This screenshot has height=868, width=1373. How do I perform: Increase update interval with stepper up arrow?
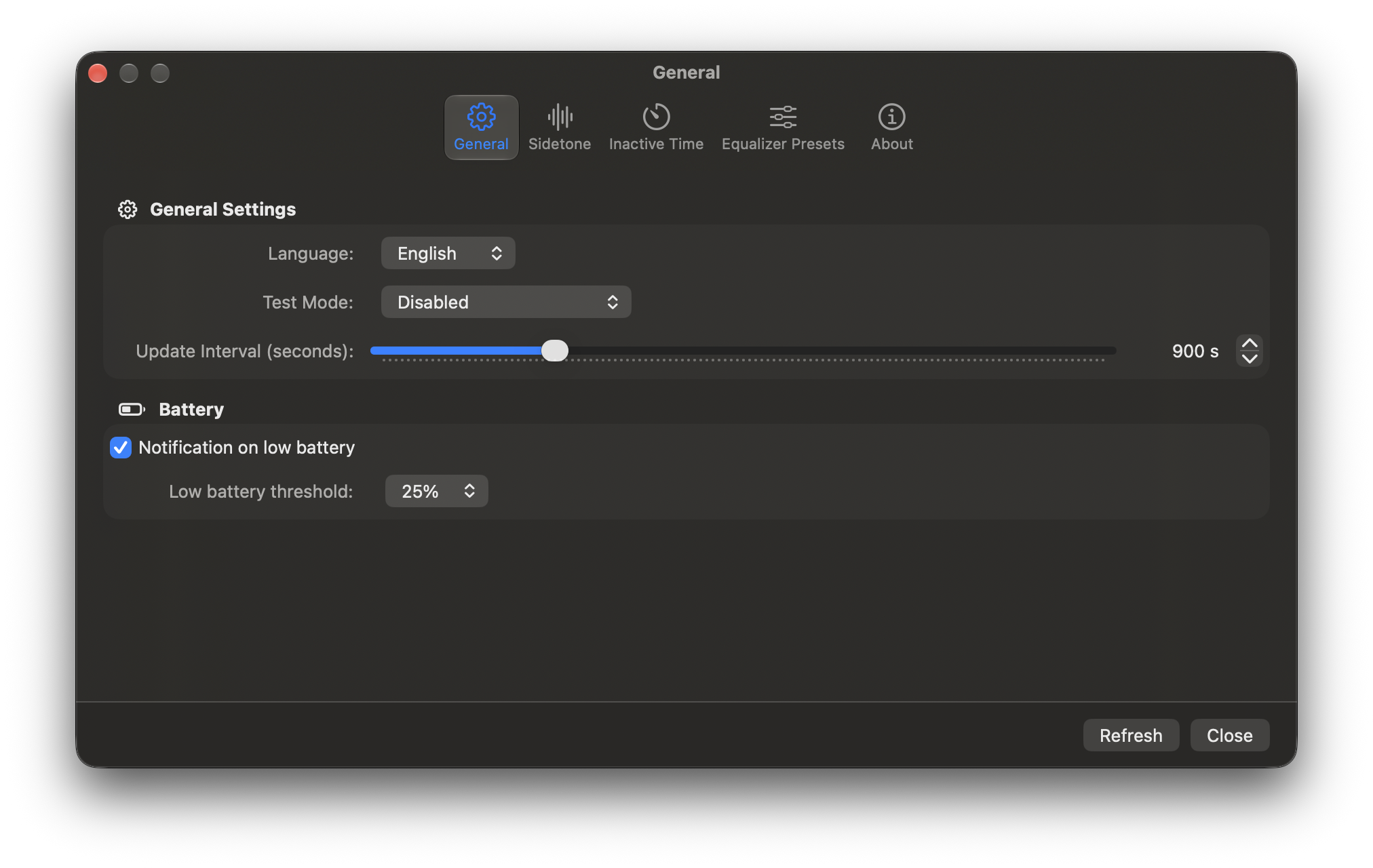point(1249,343)
